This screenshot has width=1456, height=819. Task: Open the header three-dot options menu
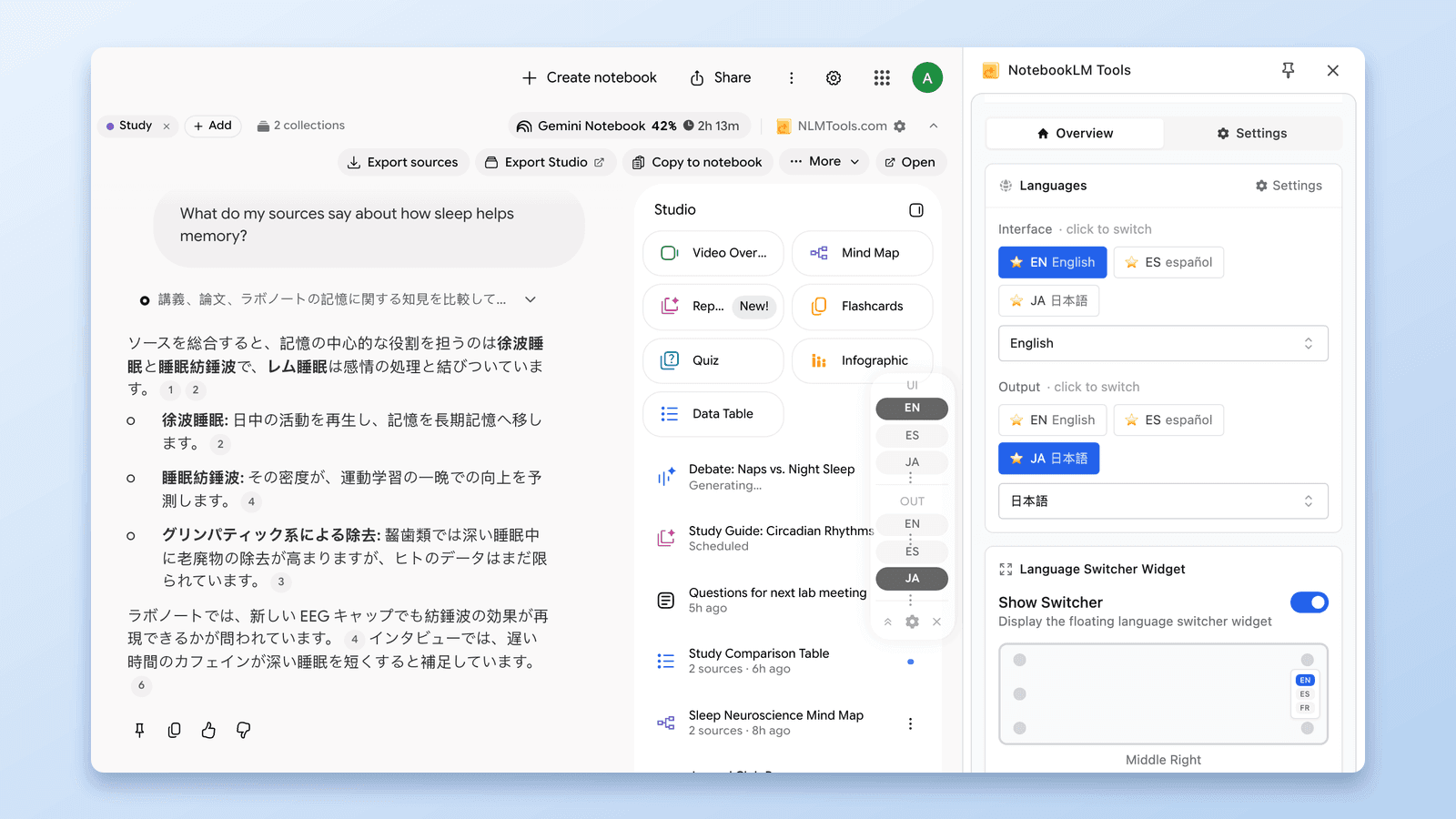point(791,78)
